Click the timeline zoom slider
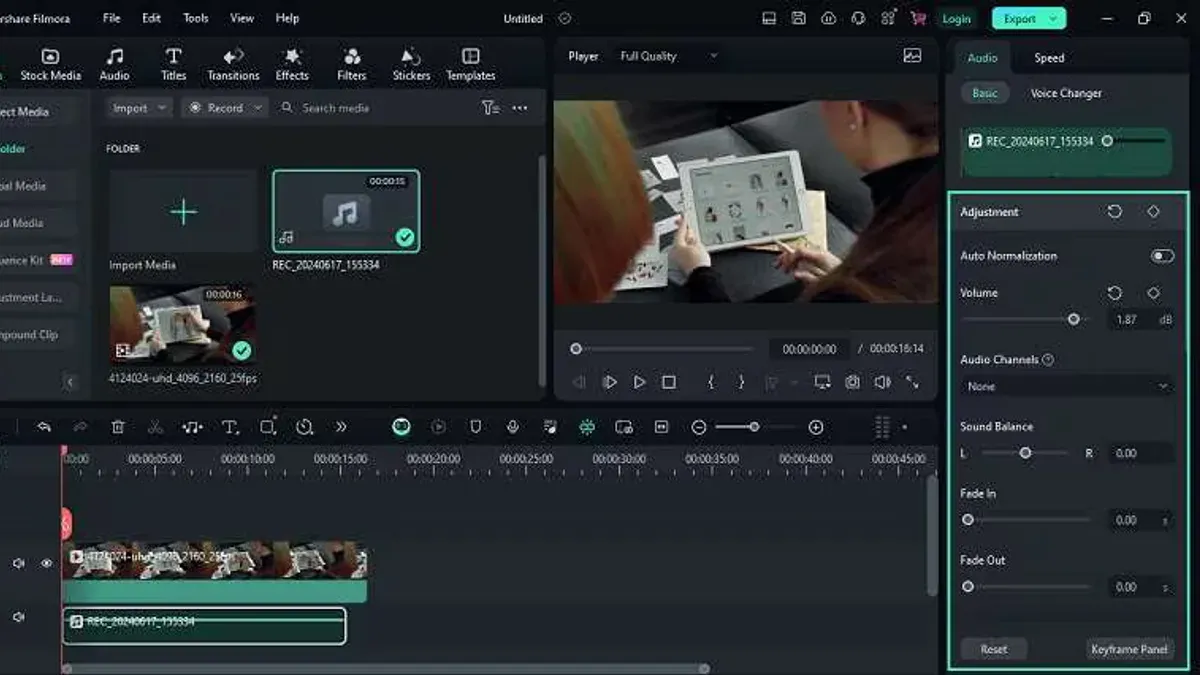The width and height of the screenshot is (1200, 675). [x=754, y=427]
